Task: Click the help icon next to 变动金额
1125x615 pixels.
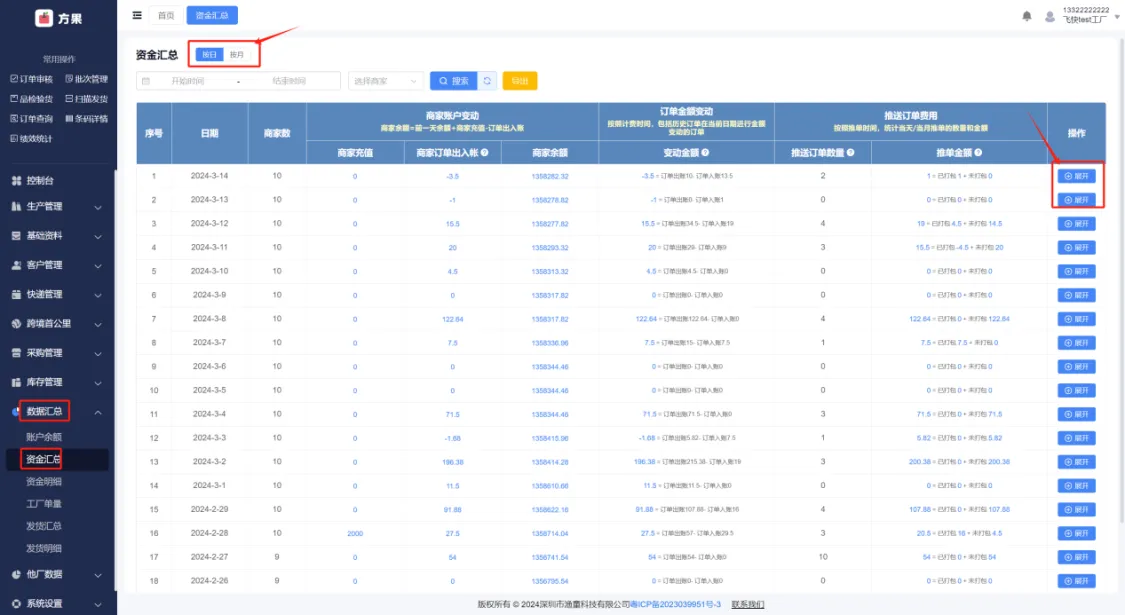Action: [706, 152]
